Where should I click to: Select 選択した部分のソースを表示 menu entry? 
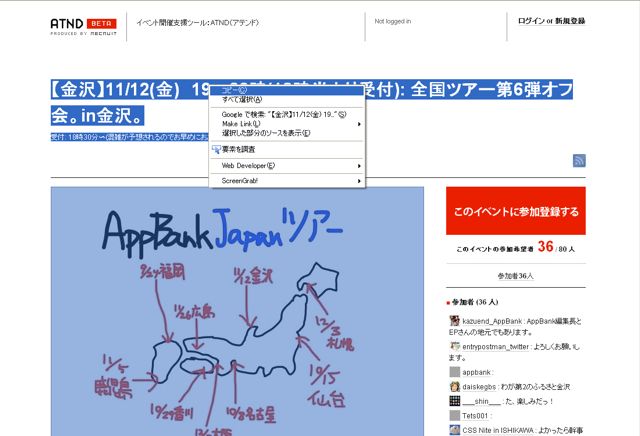287,133
